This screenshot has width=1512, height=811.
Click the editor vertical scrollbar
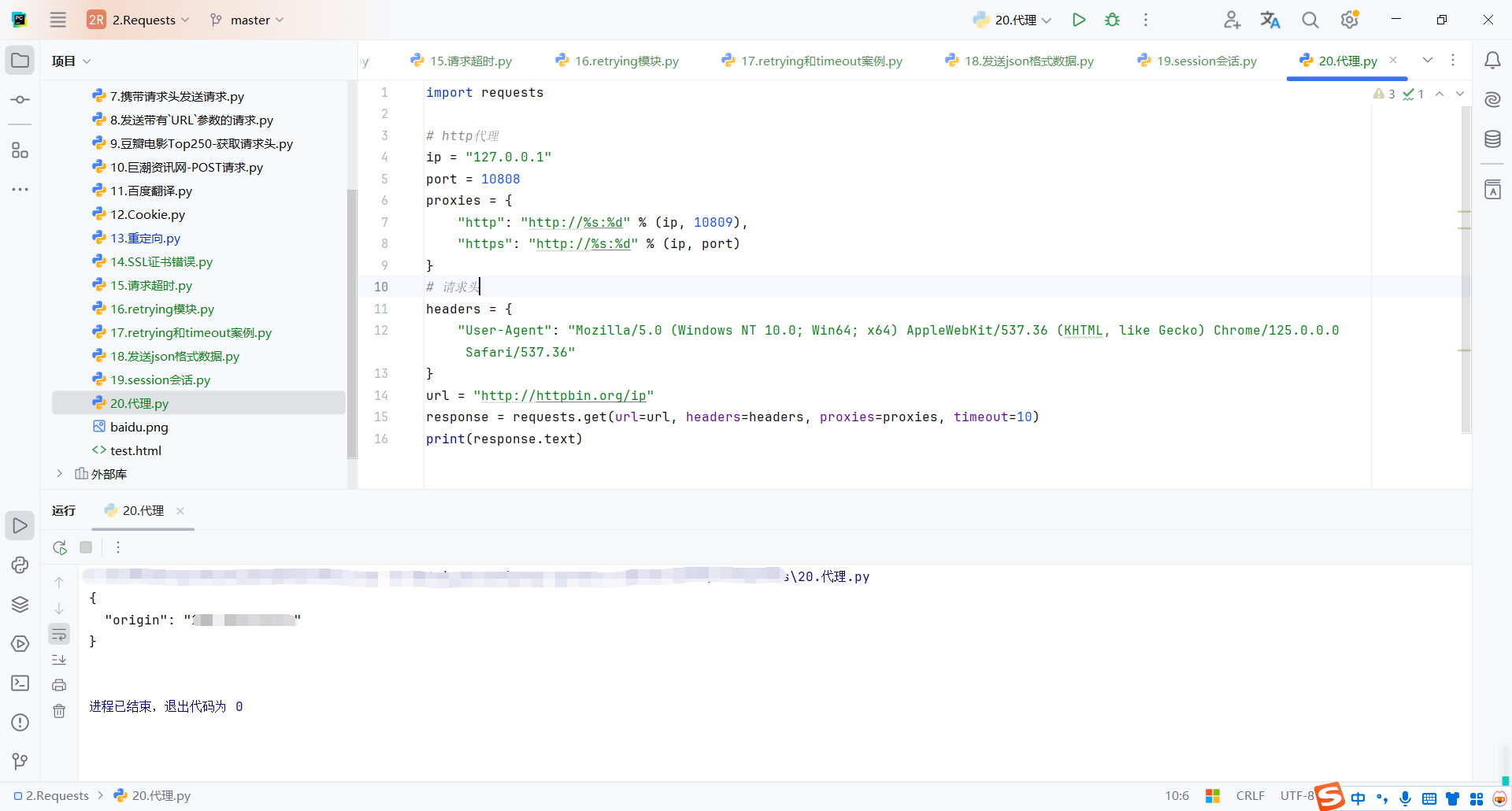click(x=1466, y=269)
